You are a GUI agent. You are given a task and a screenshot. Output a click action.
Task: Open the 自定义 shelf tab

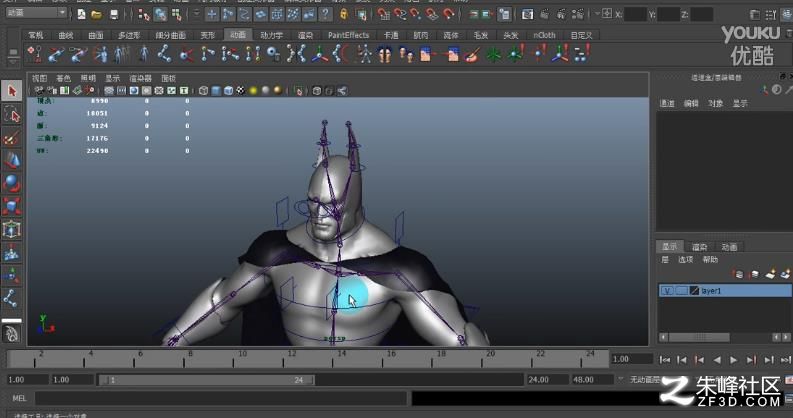tap(581, 35)
